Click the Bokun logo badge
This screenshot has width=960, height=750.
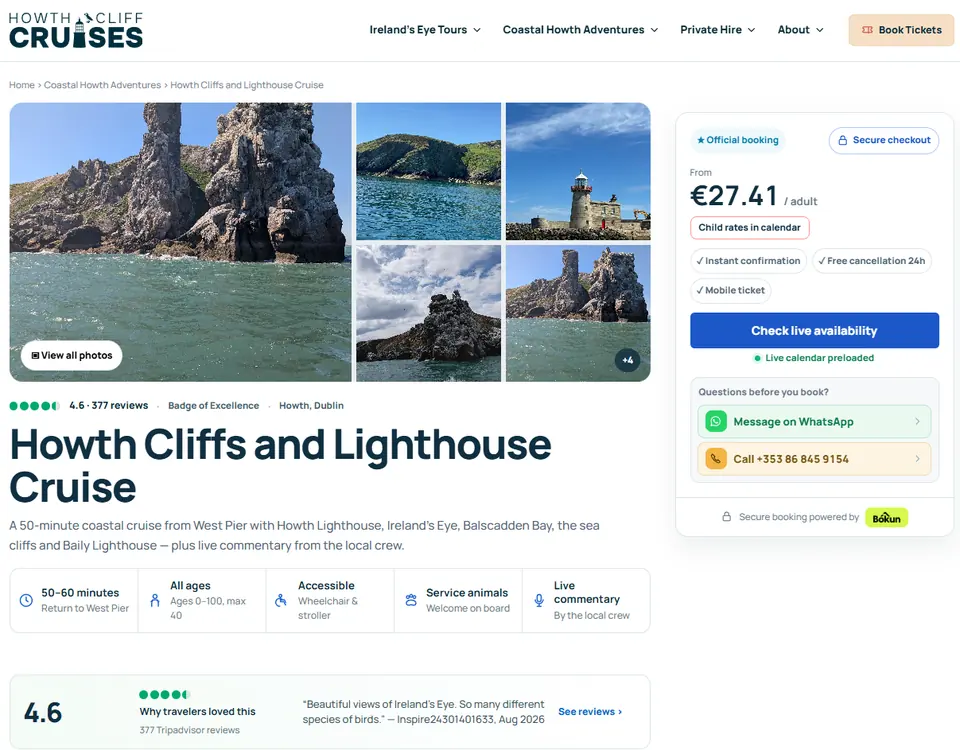coord(886,517)
